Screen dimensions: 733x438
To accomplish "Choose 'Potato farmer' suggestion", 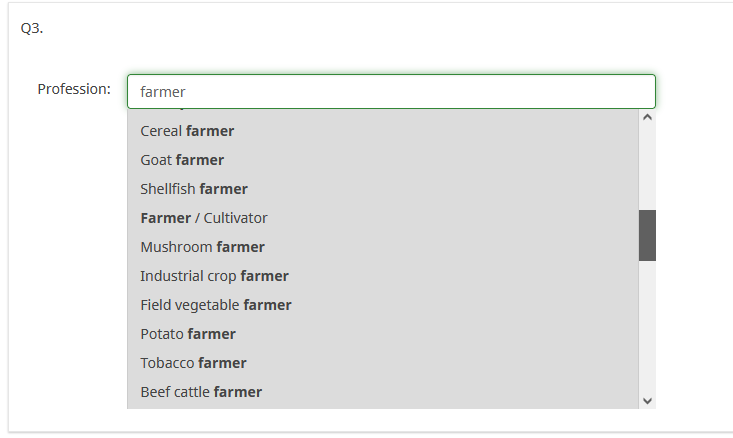I will click(x=188, y=334).
